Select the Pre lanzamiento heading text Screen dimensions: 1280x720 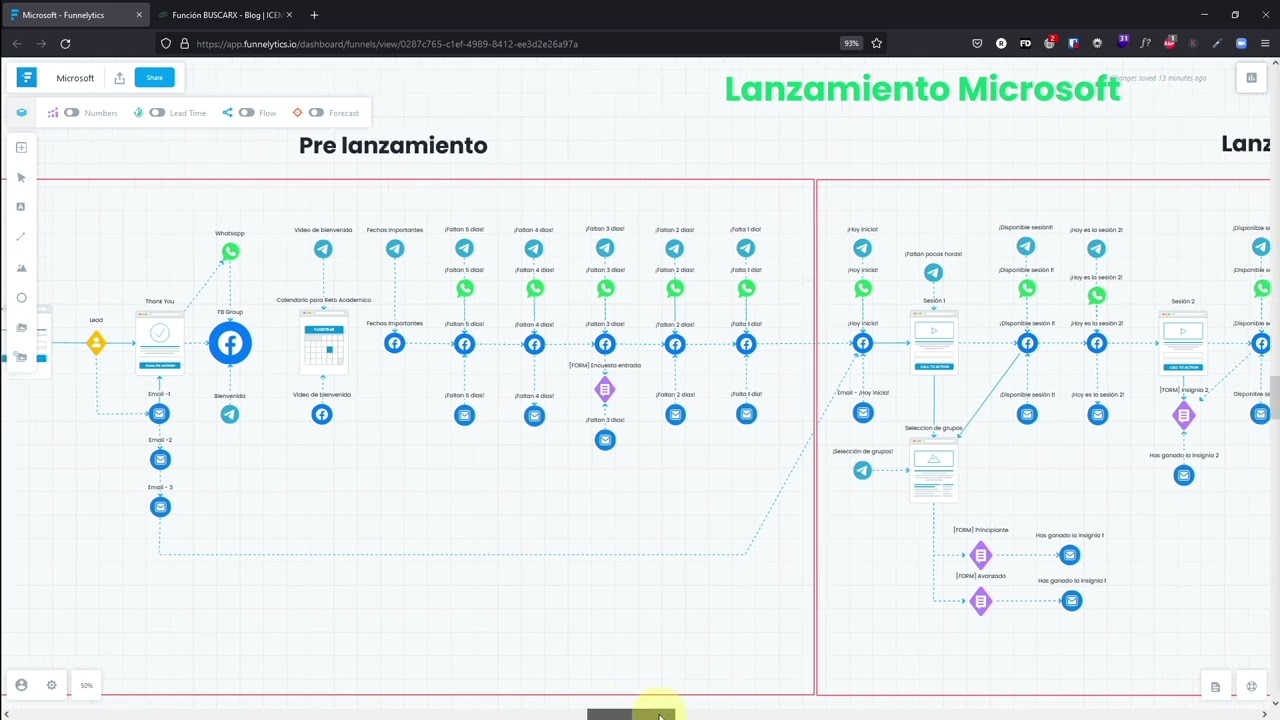coord(393,145)
